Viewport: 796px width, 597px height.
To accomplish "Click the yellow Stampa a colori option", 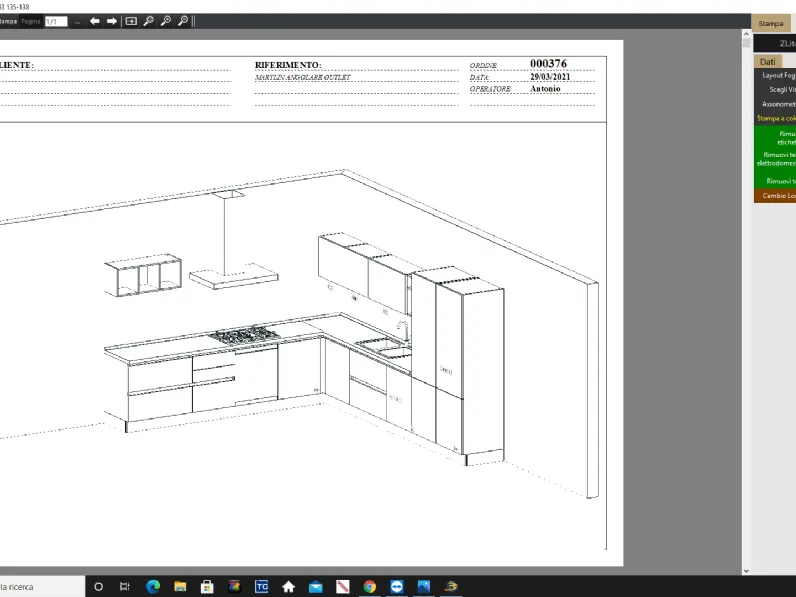I will tap(775, 118).
